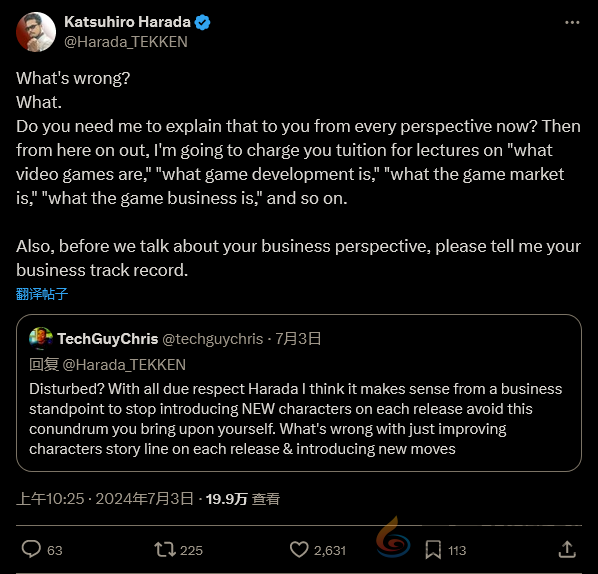The height and width of the screenshot is (574, 598).
Task: Open the Katsuhiro Harada display name
Action: pos(127,22)
